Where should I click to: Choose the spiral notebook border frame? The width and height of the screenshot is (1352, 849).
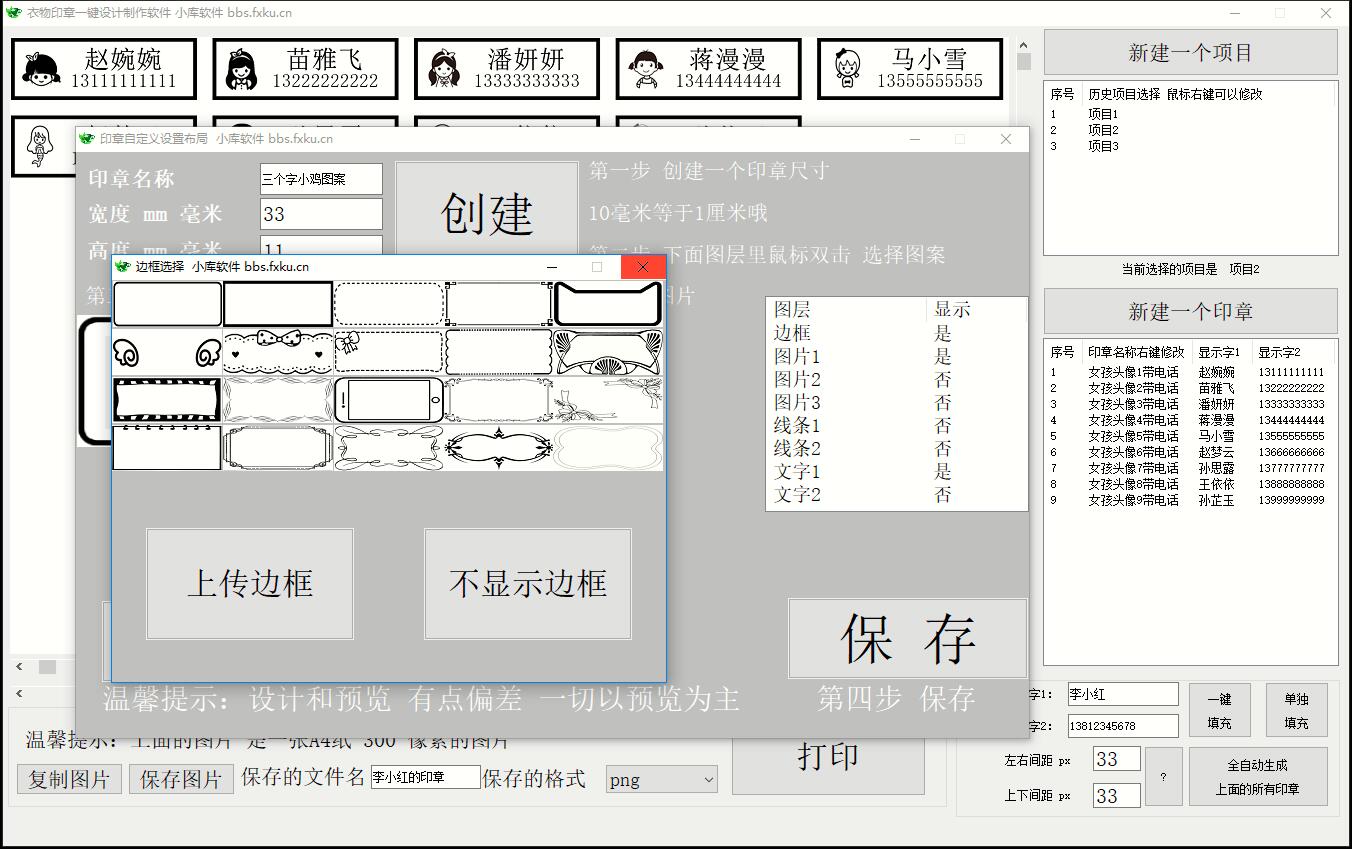click(167, 448)
